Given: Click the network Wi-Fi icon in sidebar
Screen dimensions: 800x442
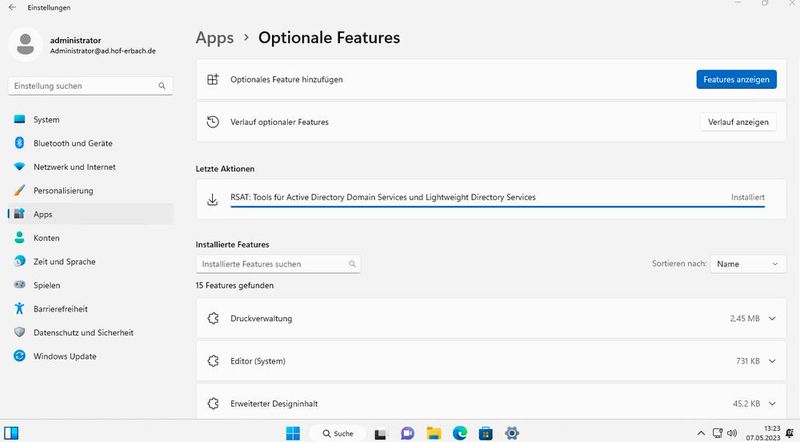Looking at the screenshot, I should click(x=19, y=167).
